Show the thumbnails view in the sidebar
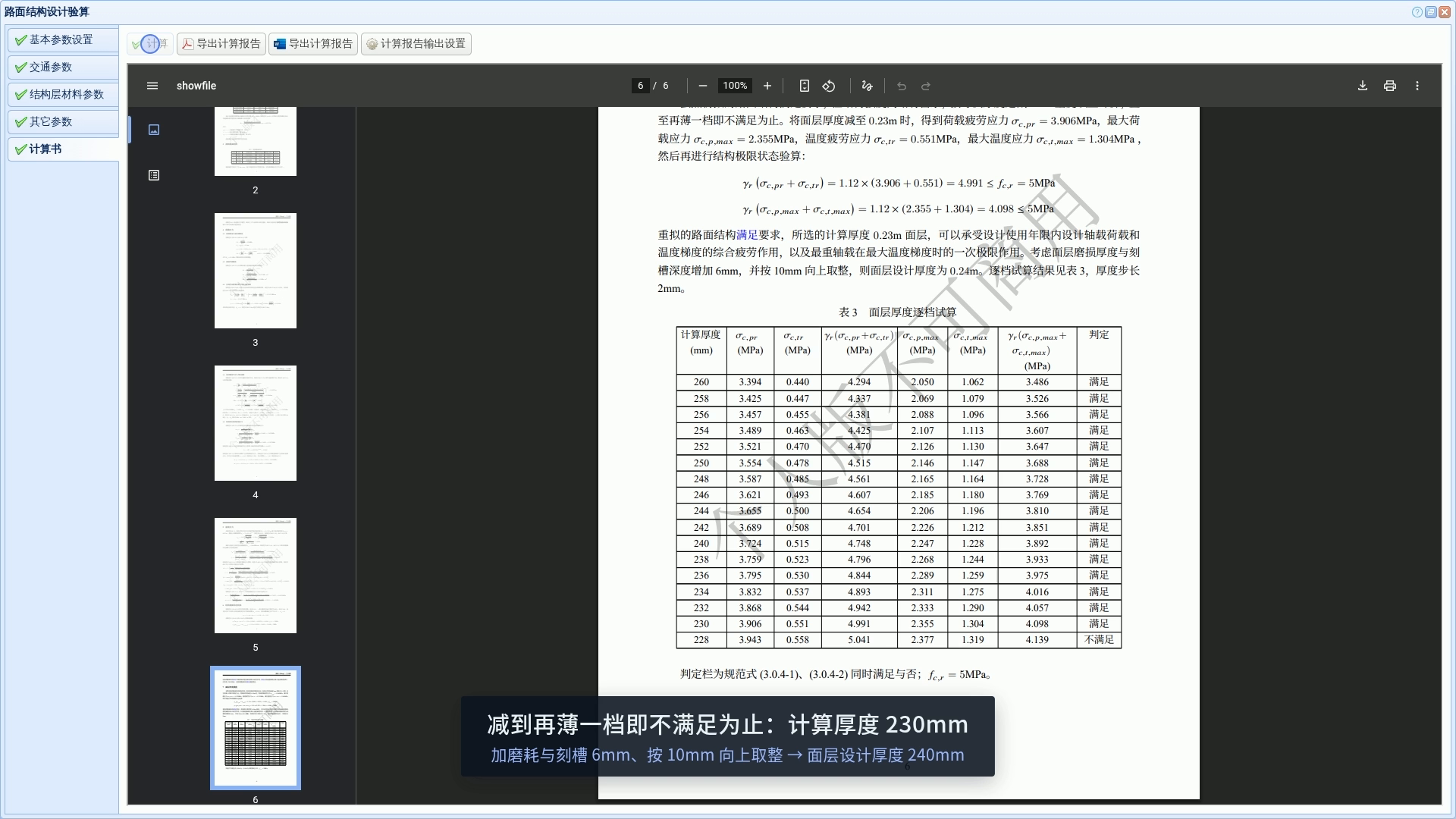This screenshot has height=819, width=1456. point(154,130)
